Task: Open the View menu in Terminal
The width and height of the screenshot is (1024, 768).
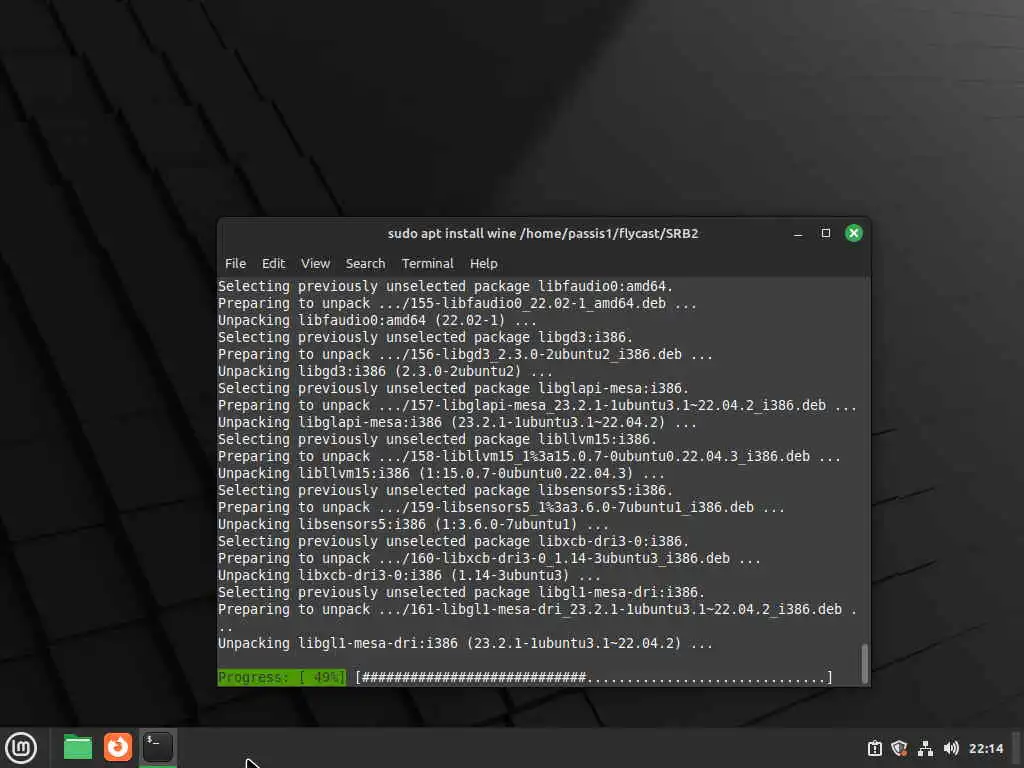Action: (315, 263)
